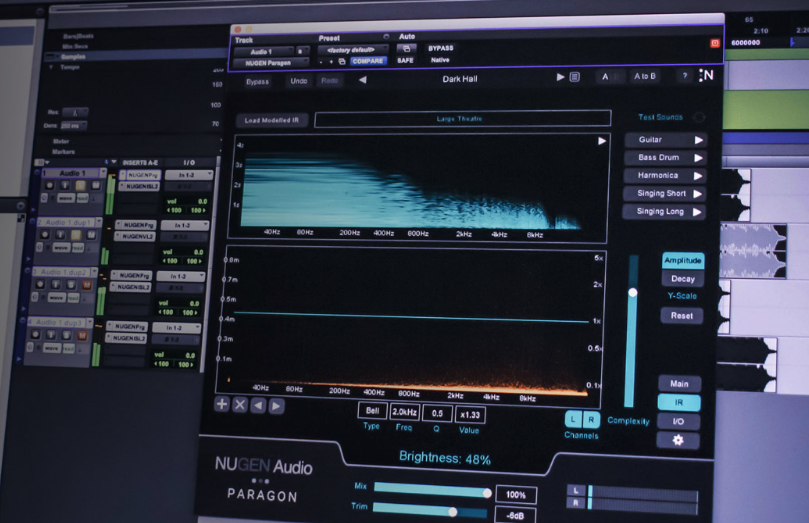This screenshot has width=809, height=523.
Task: Select the Decay view
Action: coord(683,279)
